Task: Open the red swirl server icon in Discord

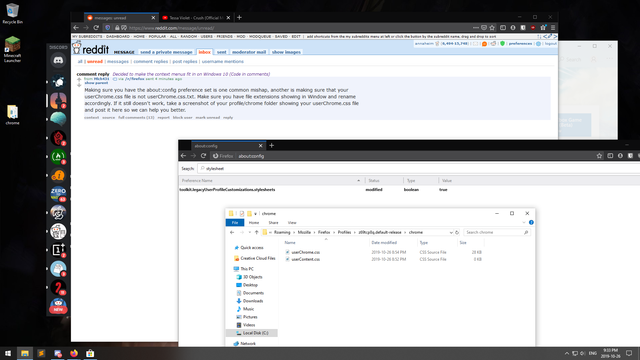Action: (x=58, y=138)
